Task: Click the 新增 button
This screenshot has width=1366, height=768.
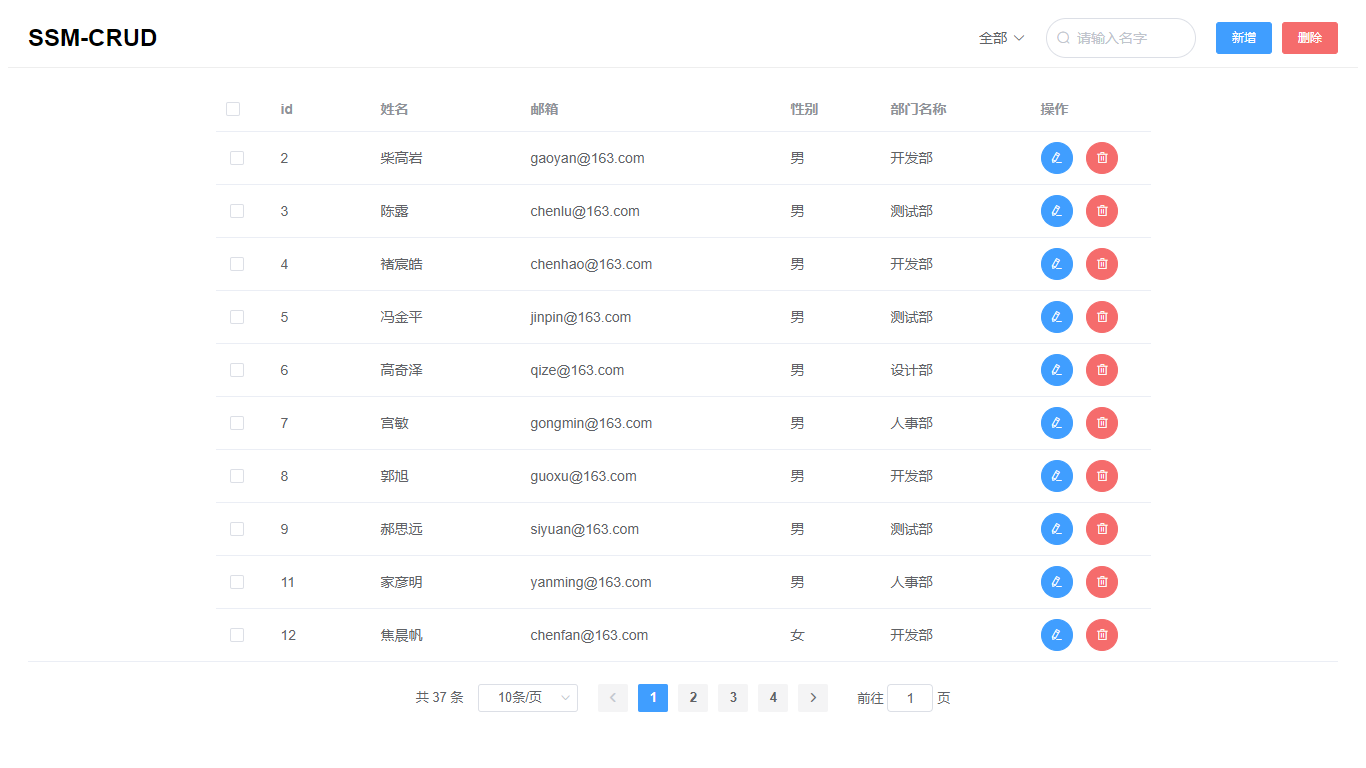Action: [x=1244, y=38]
